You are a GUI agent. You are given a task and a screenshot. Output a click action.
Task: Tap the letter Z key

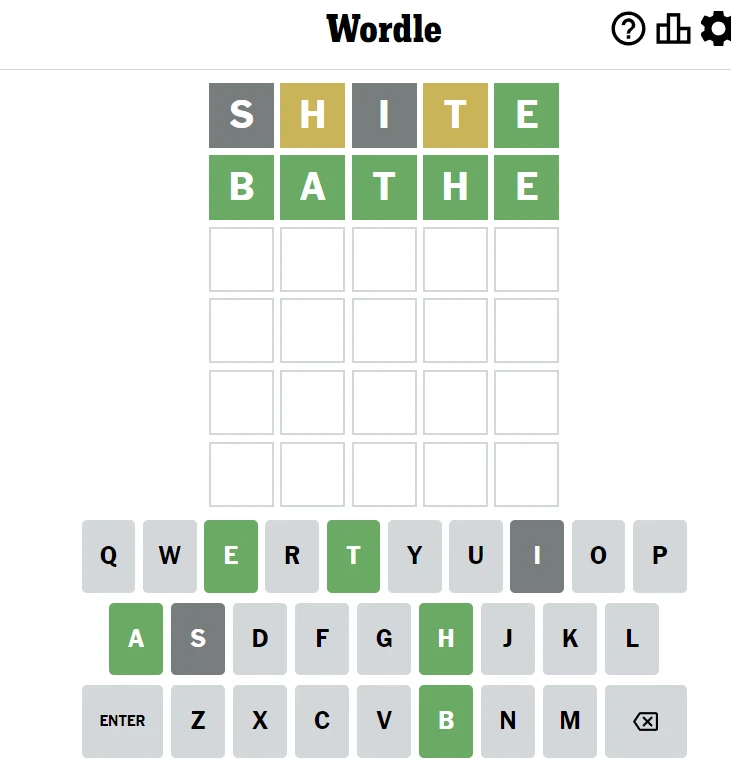(198, 720)
